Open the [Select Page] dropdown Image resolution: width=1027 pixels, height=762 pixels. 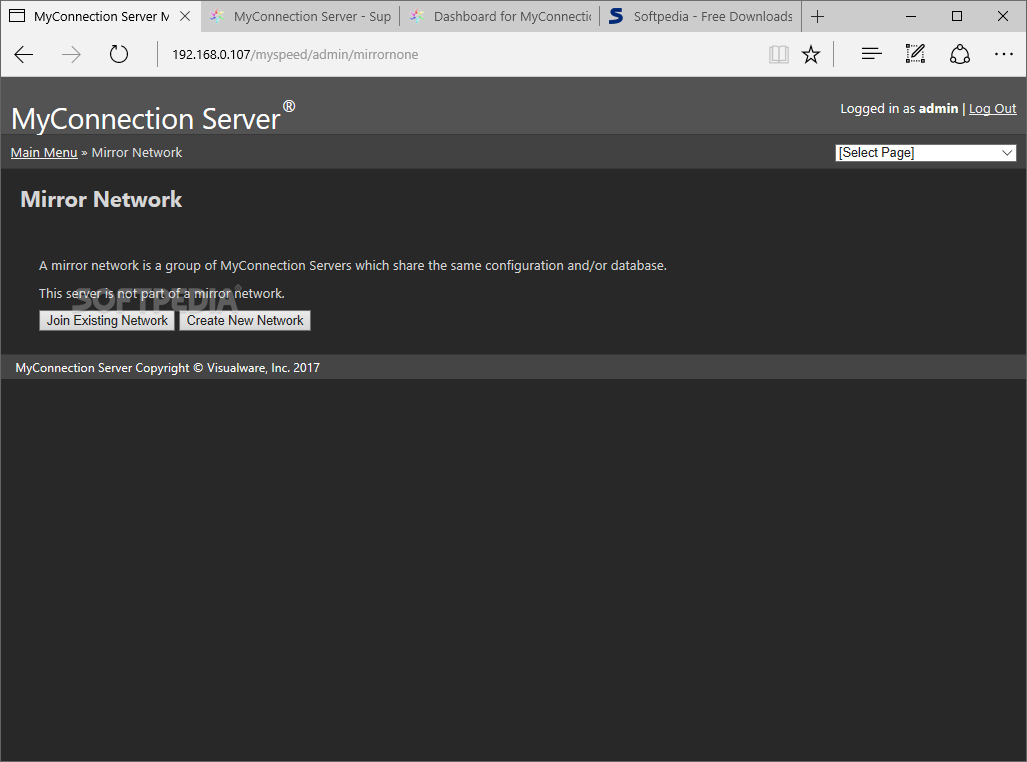[925, 153]
